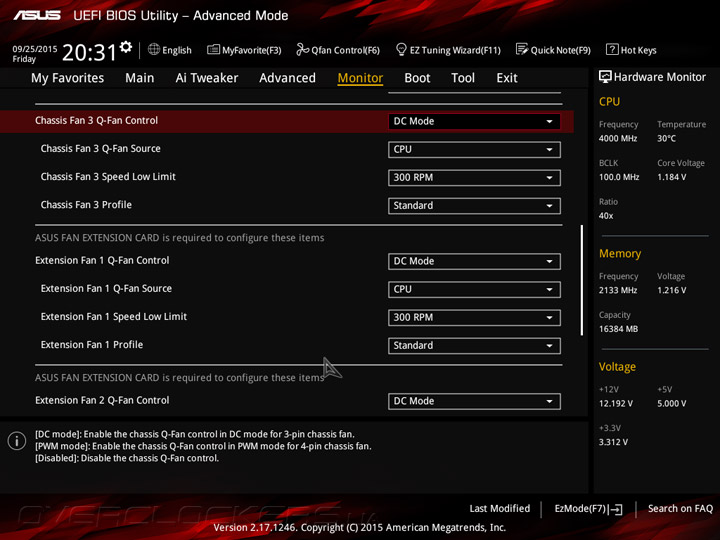Switch to the Advanced tab
The image size is (720, 540).
click(287, 78)
